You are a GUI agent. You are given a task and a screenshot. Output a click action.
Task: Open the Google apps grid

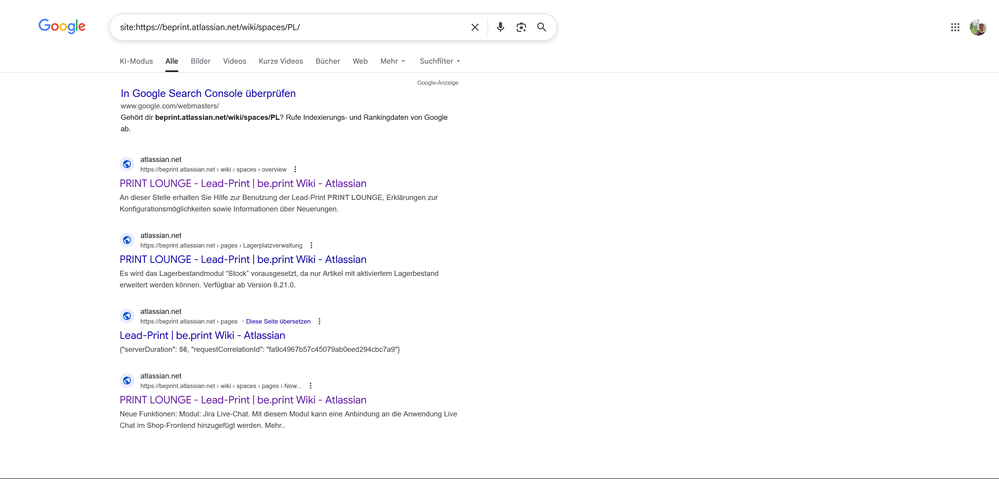tap(955, 27)
